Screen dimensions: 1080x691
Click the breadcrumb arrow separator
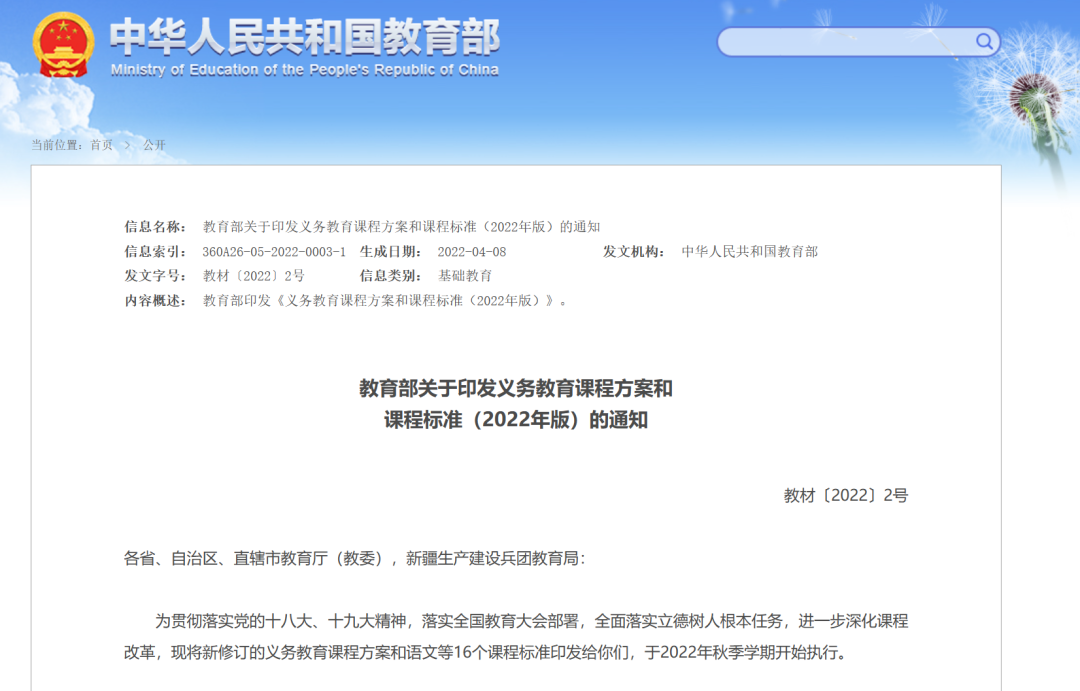coord(128,145)
